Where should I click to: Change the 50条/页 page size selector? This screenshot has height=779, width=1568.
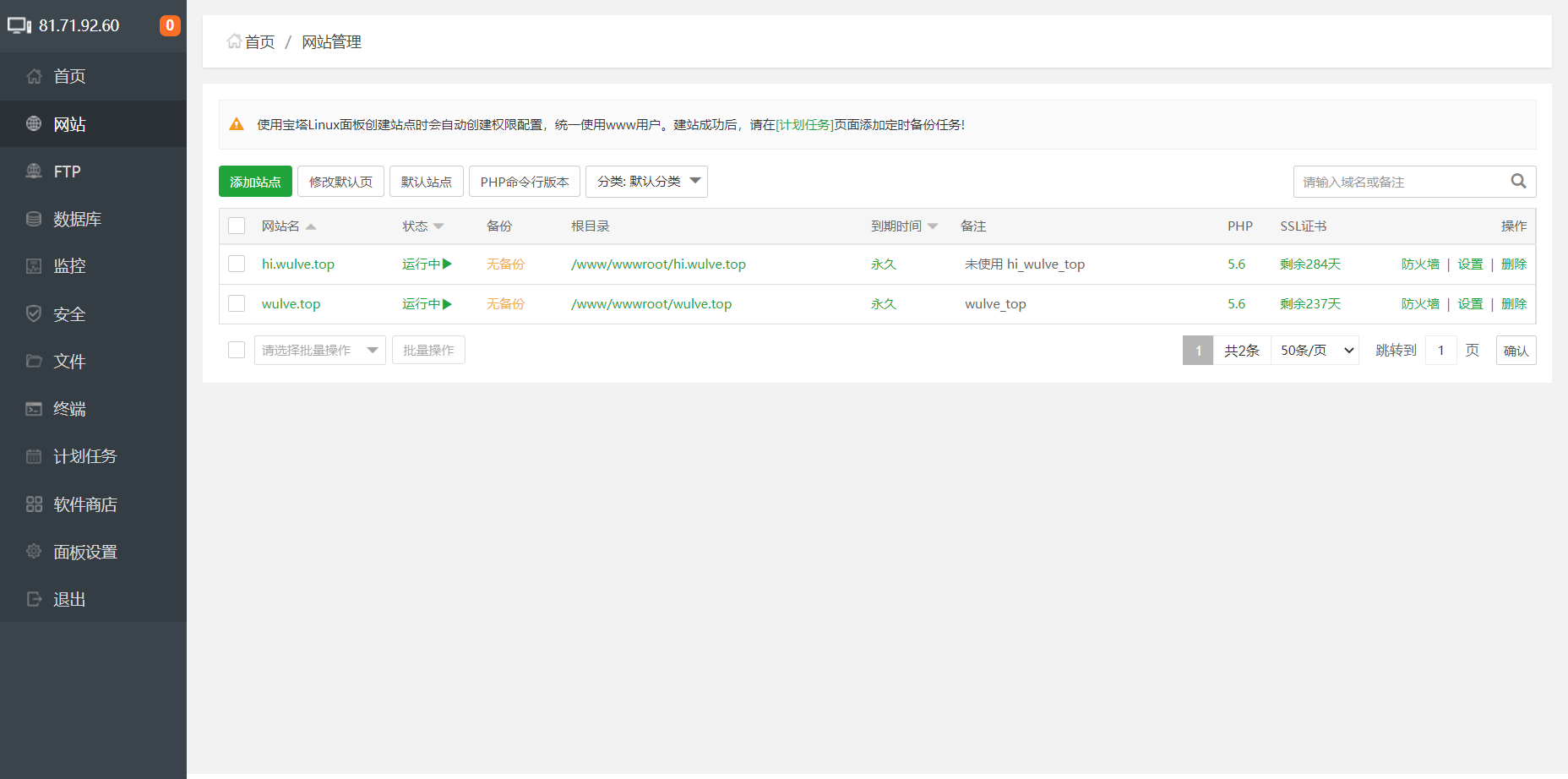click(x=1314, y=350)
